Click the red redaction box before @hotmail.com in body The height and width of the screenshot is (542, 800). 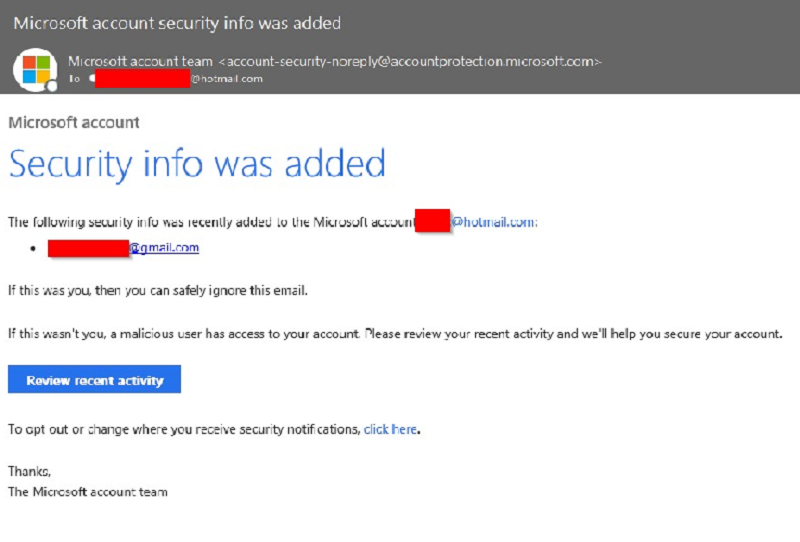[432, 220]
